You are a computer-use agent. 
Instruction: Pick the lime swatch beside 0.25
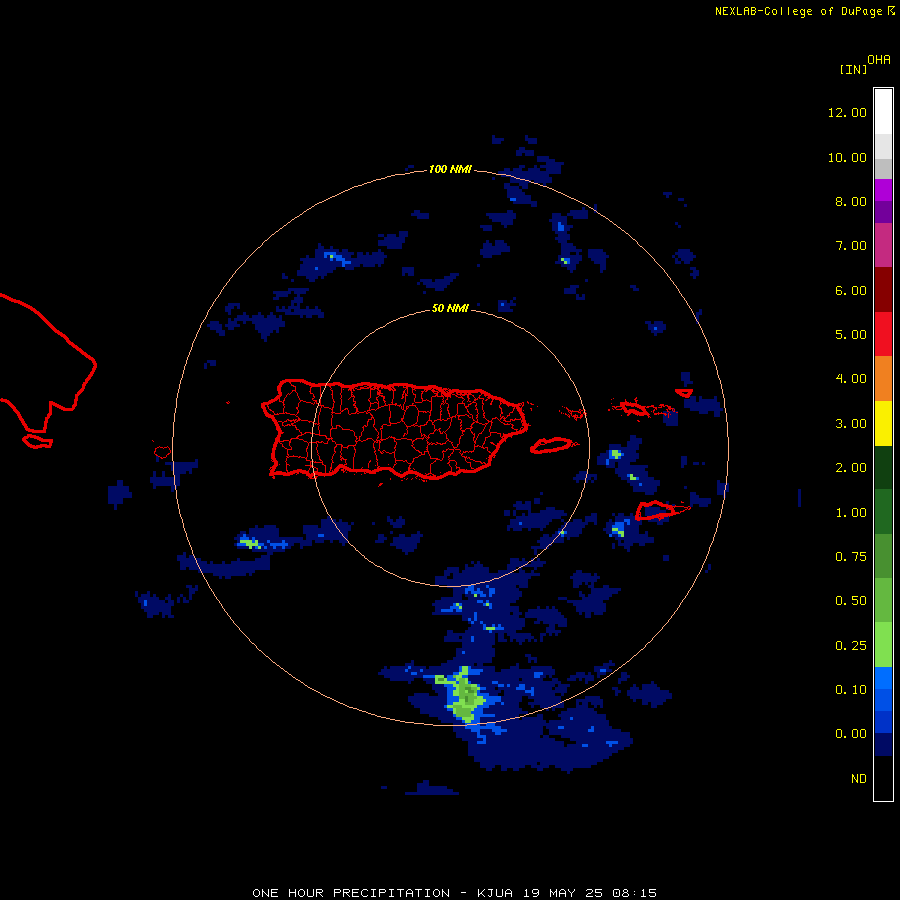pos(883,645)
